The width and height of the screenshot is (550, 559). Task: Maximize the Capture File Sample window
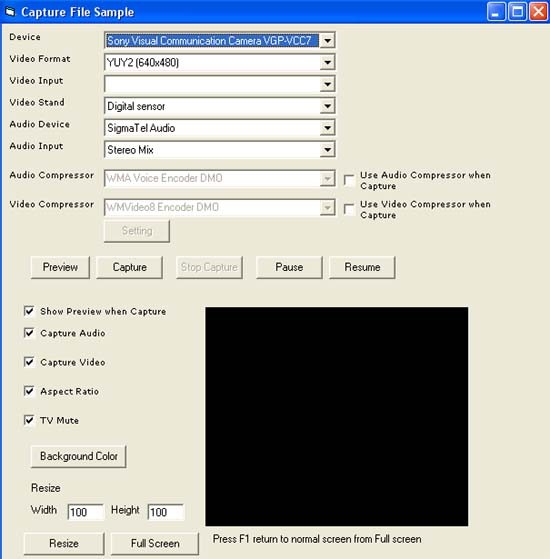[x=517, y=12]
